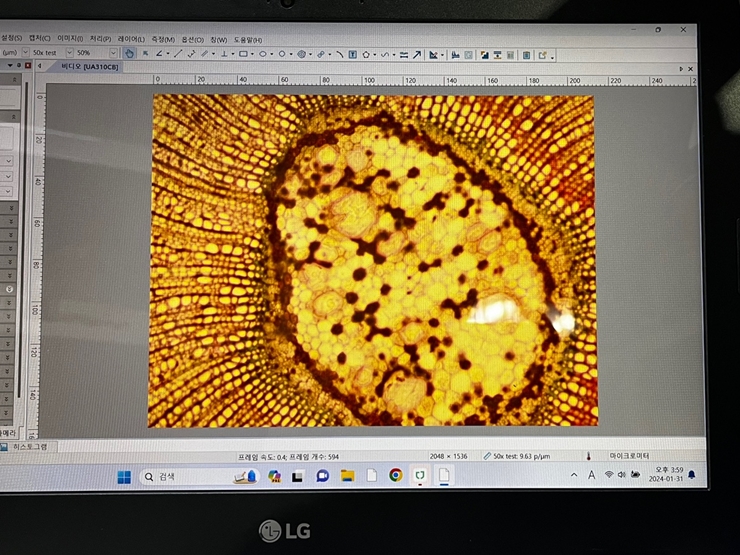Open the 측정(M) menu
Screen dimensions: 740x555
[162, 40]
